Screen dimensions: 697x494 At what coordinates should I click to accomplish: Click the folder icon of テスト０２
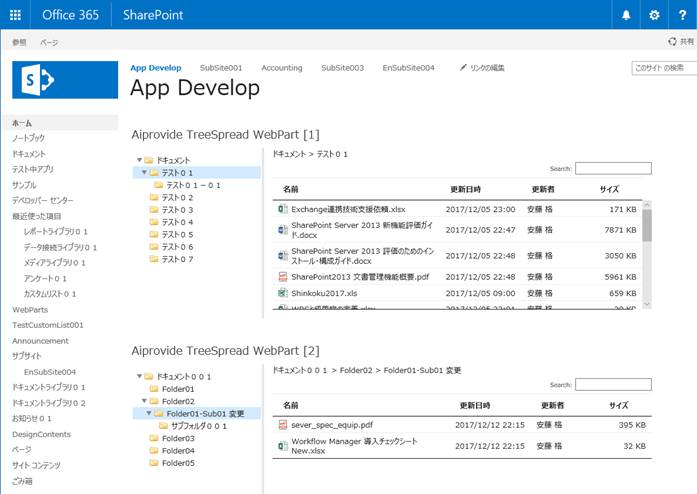pos(154,197)
